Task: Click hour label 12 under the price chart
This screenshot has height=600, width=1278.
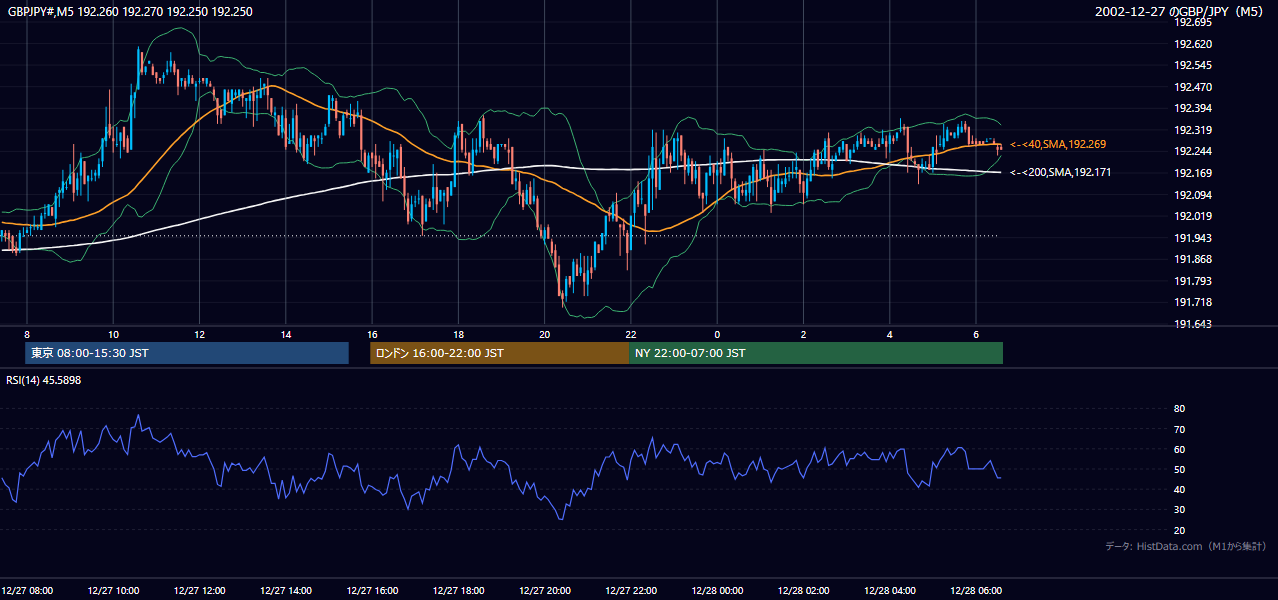Action: click(x=200, y=334)
